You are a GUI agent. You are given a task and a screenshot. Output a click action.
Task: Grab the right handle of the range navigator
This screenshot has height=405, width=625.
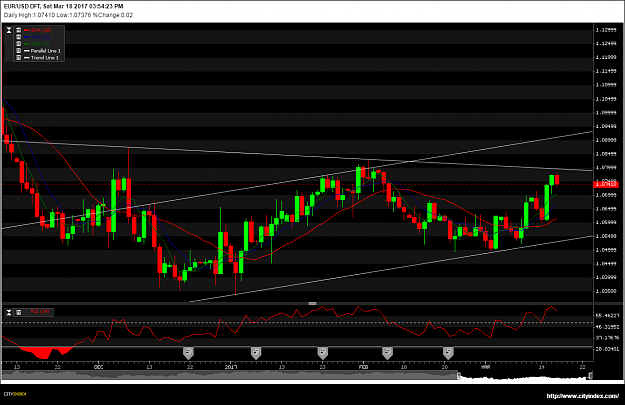pos(591,375)
